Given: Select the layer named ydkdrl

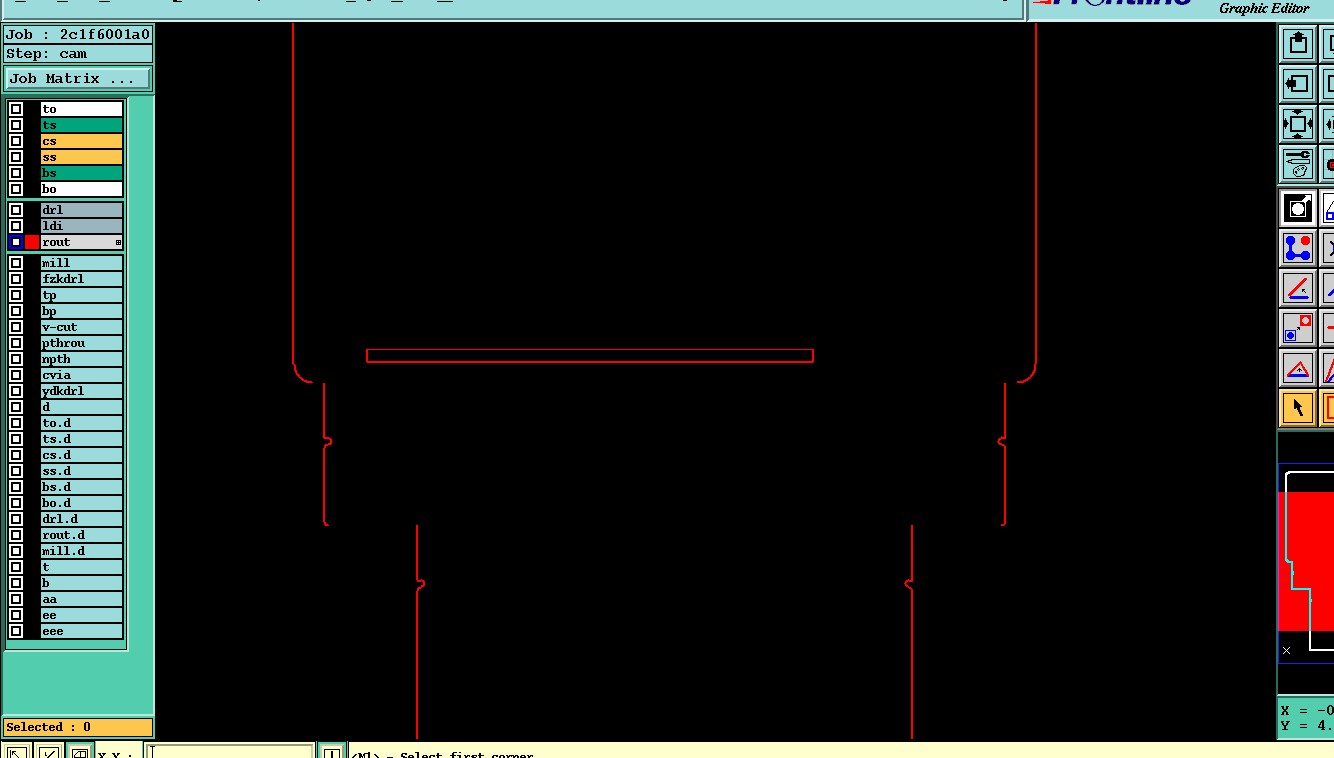Looking at the screenshot, I should 81,391.
